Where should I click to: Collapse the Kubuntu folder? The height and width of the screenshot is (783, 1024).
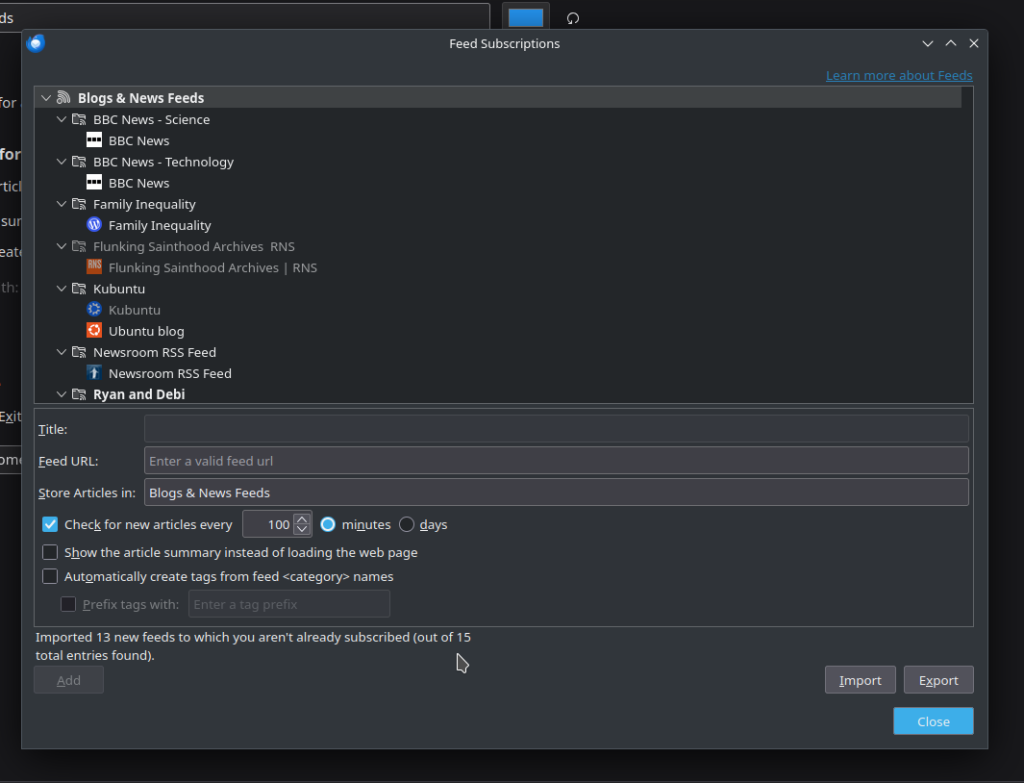62,289
